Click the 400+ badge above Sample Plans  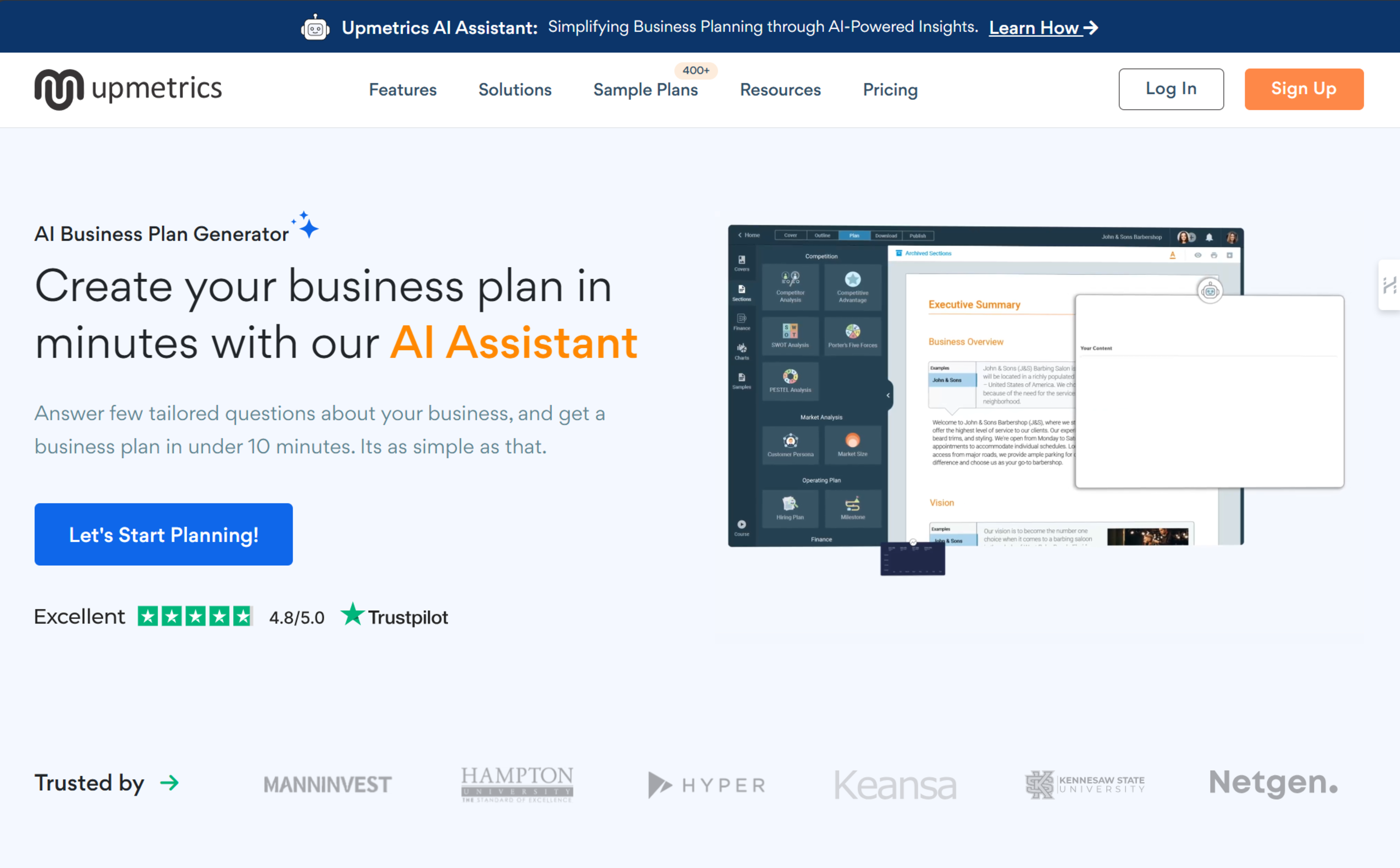tap(696, 70)
